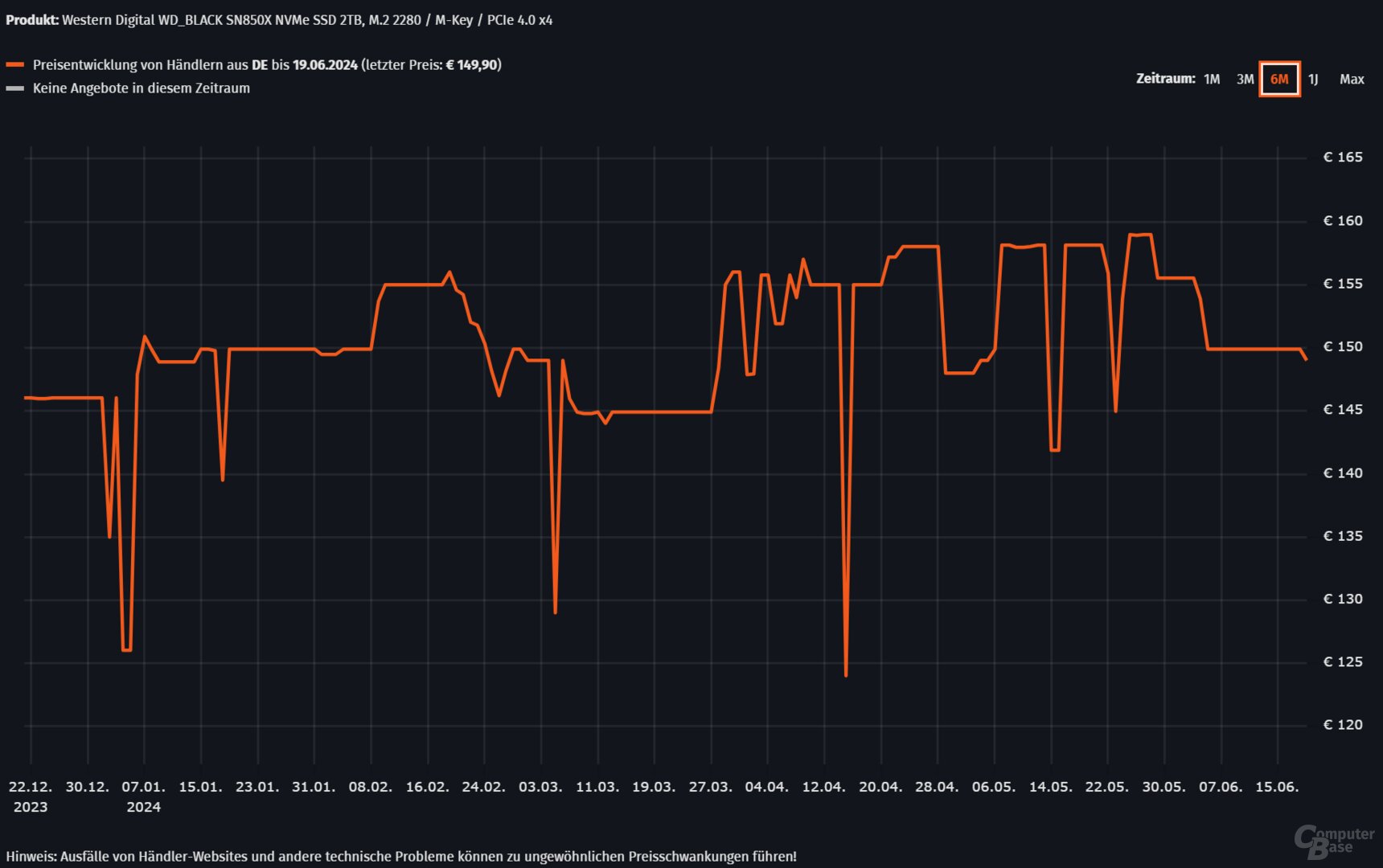Screen dimensions: 1383x868
Task: Click the 07.01. 2024 axis label
Action: point(144,796)
